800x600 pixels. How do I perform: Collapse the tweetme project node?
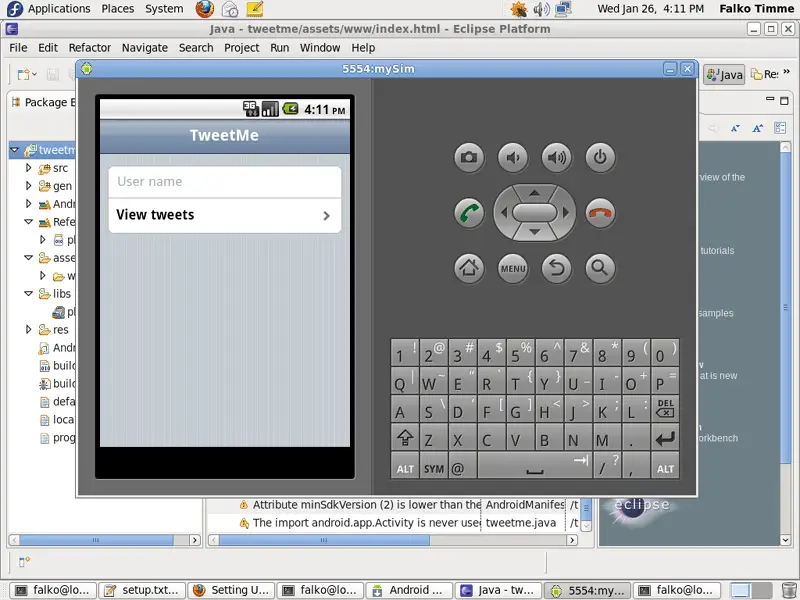point(14,149)
